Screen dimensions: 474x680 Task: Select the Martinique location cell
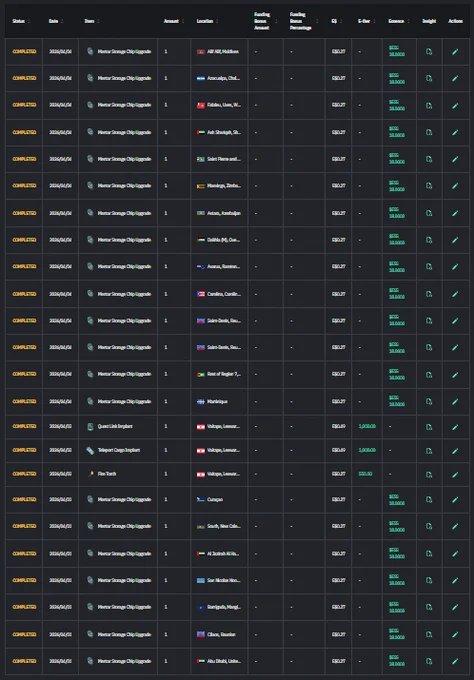219,402
